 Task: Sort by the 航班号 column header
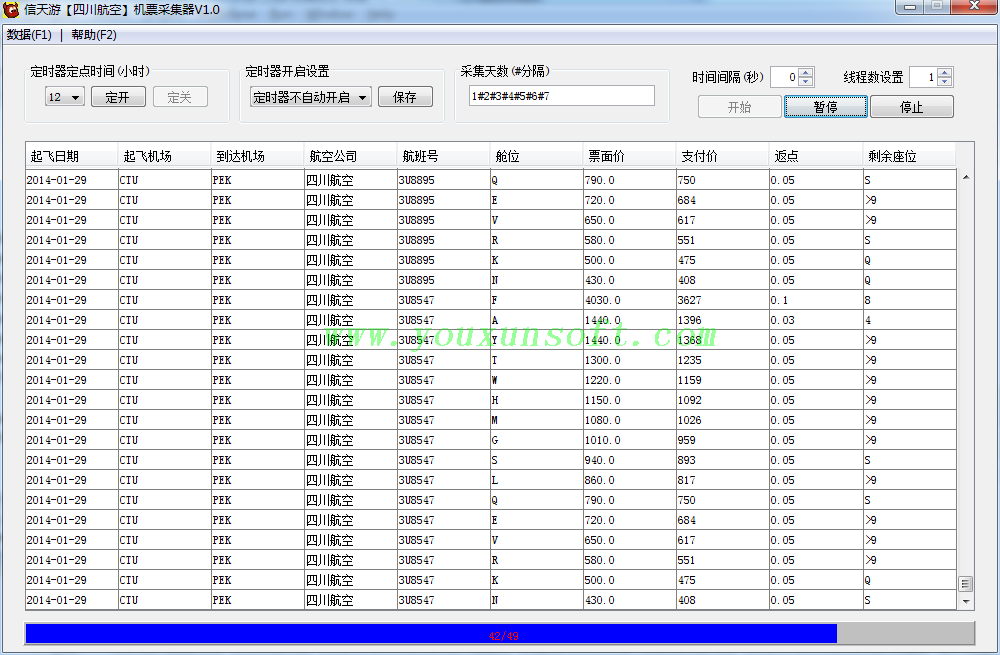(444, 156)
